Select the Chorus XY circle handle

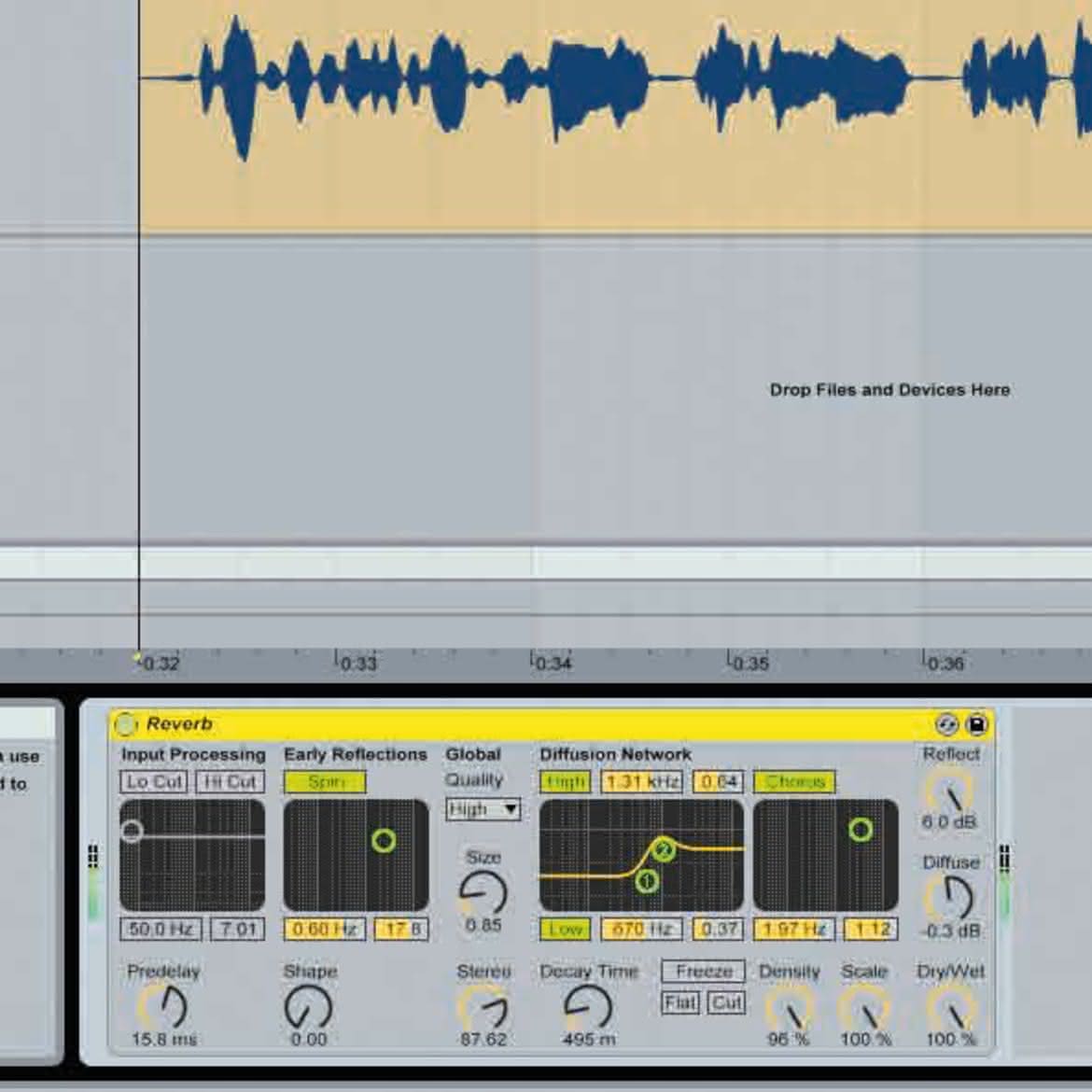(861, 830)
